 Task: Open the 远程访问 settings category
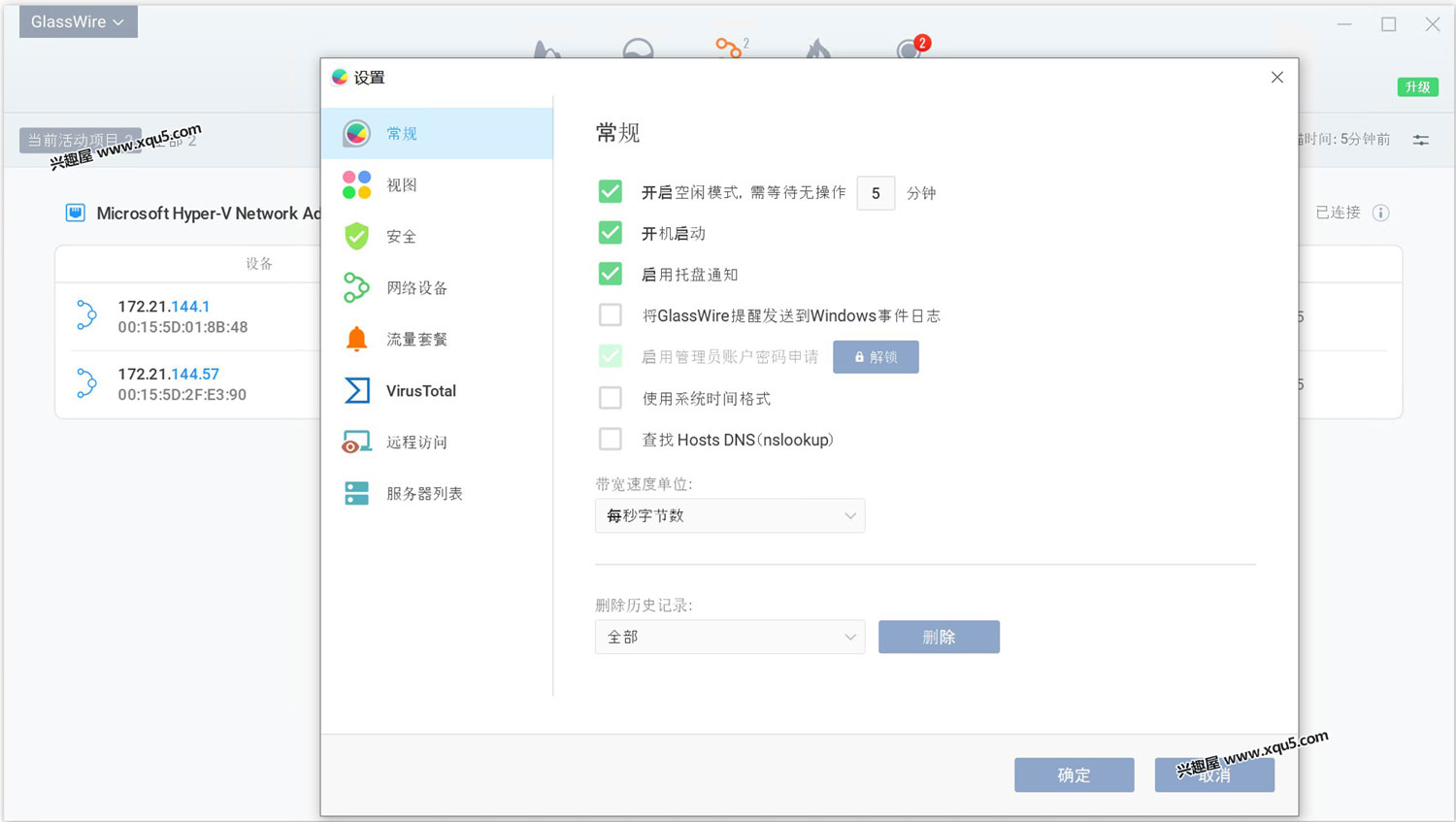438,442
